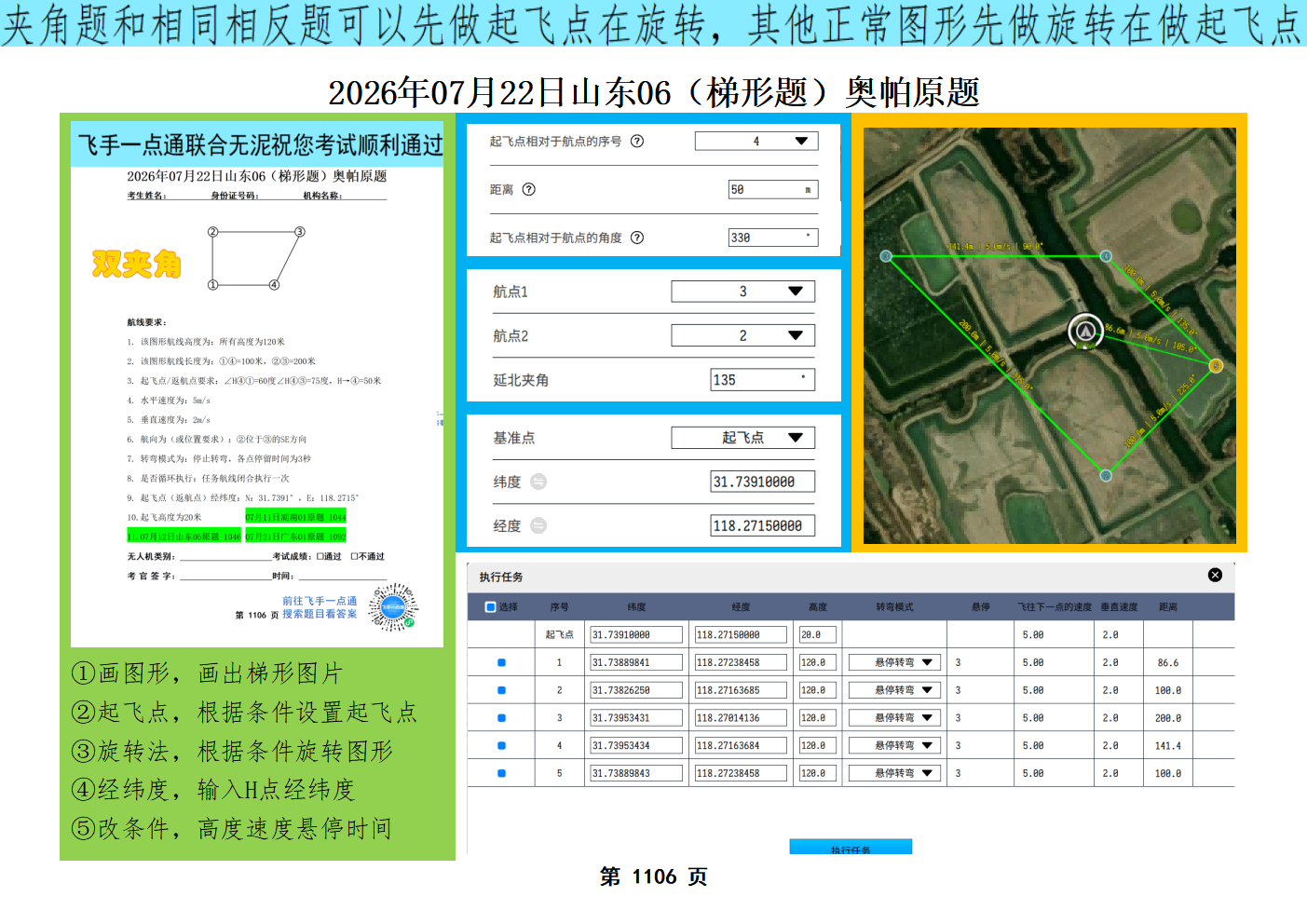
Task: Click row 4 altitude field 120.0
Action: 818,745
